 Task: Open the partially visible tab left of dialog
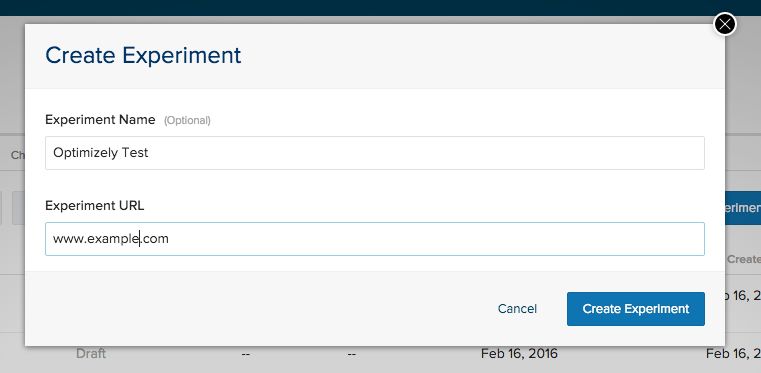click(17, 155)
